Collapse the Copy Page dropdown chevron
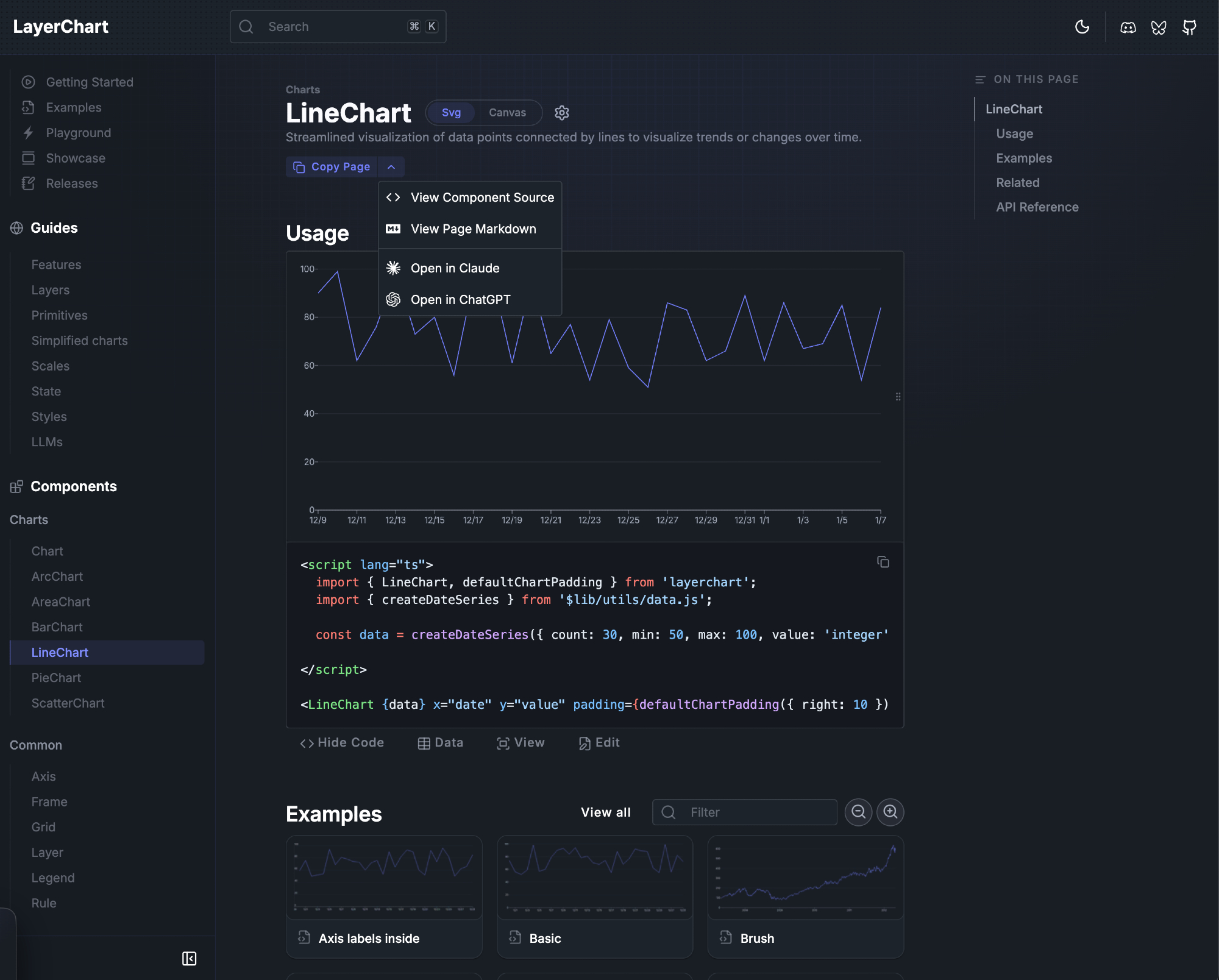This screenshot has width=1219, height=980. tap(391, 167)
